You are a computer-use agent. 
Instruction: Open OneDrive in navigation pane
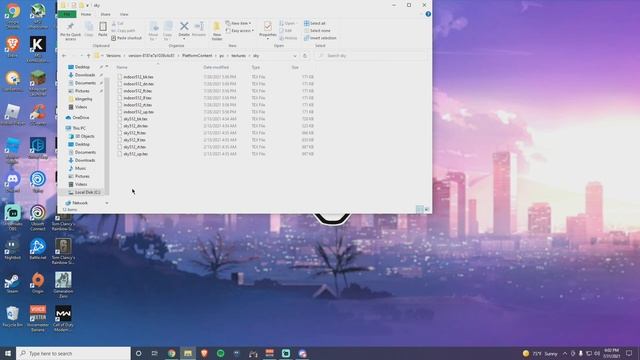coord(81,118)
